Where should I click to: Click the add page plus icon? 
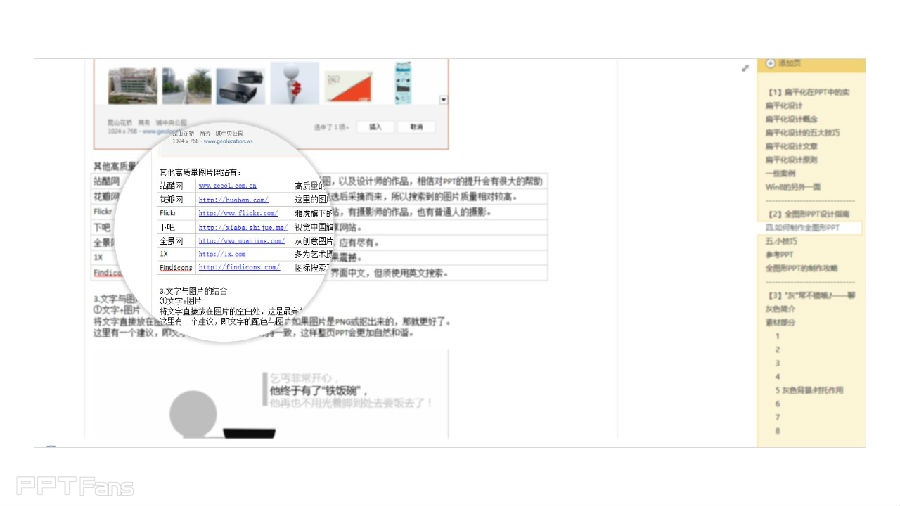[x=770, y=63]
